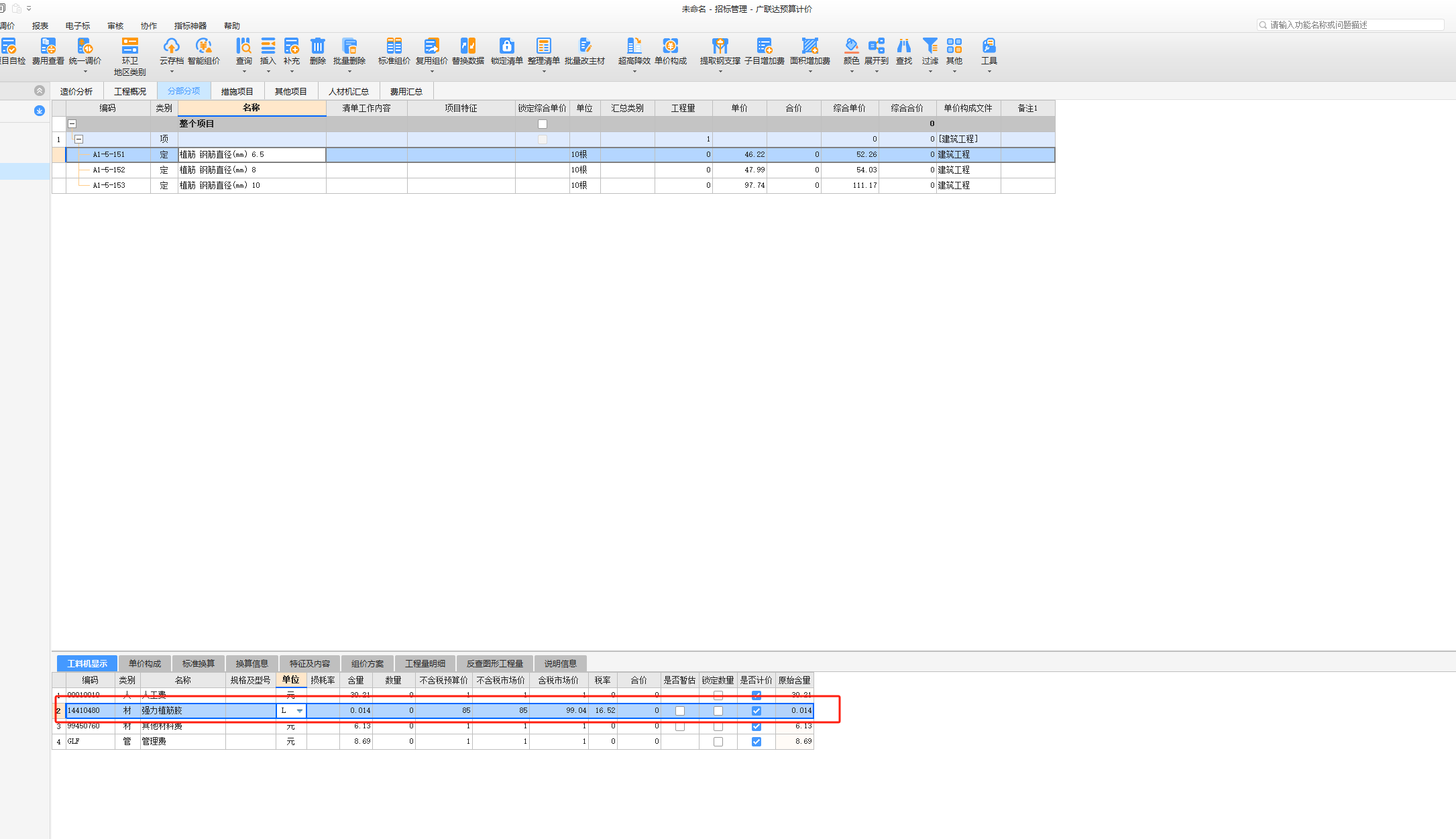Switch to the 人材机汇总 tab
The width and height of the screenshot is (1456, 839).
[349, 91]
